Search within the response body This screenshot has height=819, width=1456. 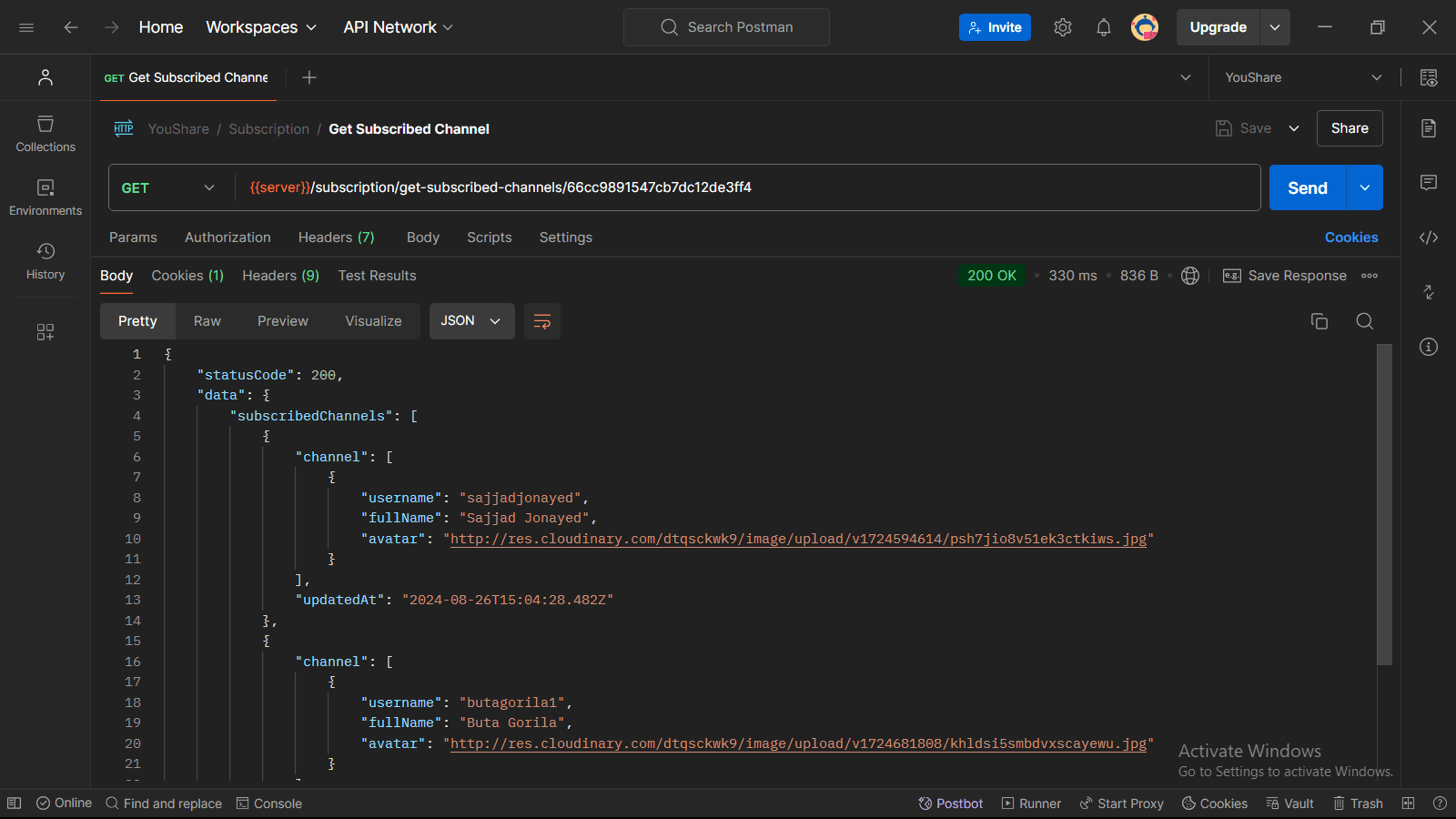(x=1364, y=321)
